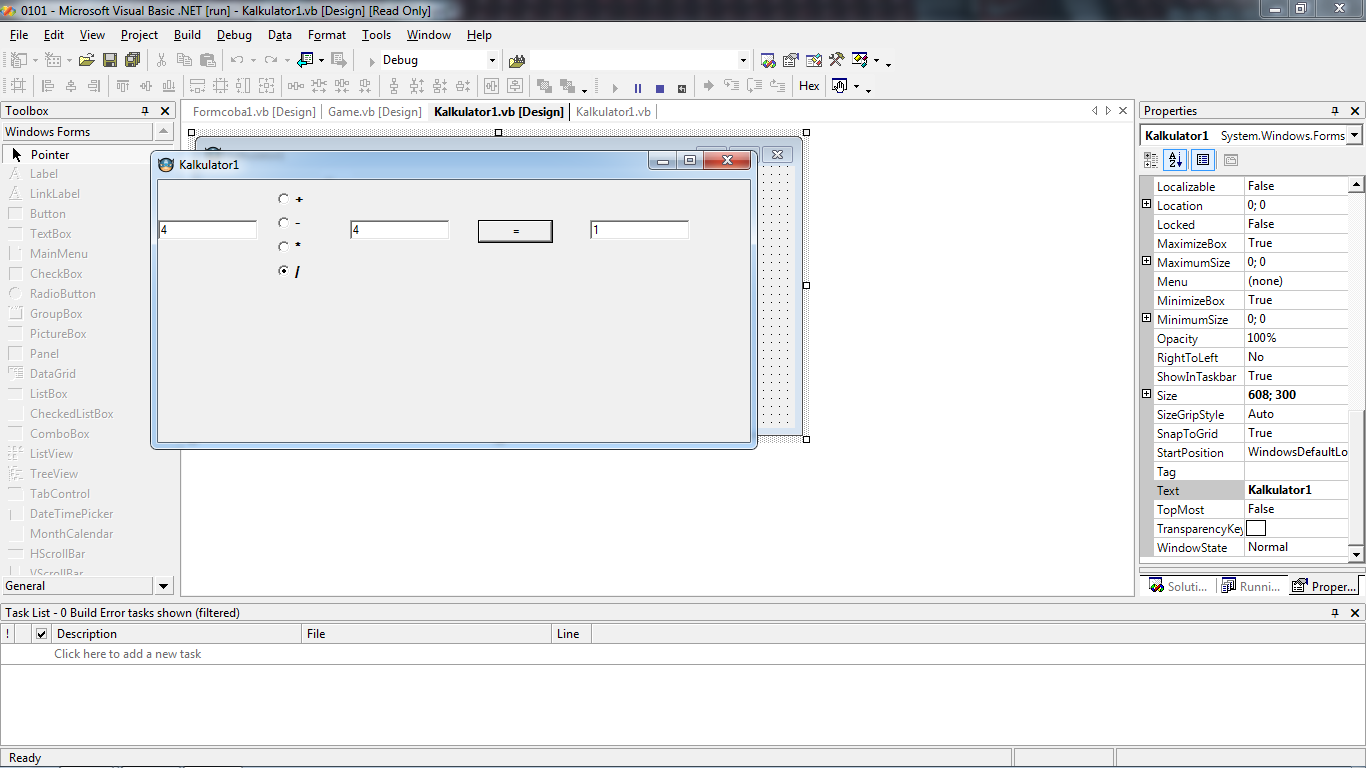Click the Categorized view icon in Properties
Viewport: 1366px width, 768px height.
tap(1151, 160)
